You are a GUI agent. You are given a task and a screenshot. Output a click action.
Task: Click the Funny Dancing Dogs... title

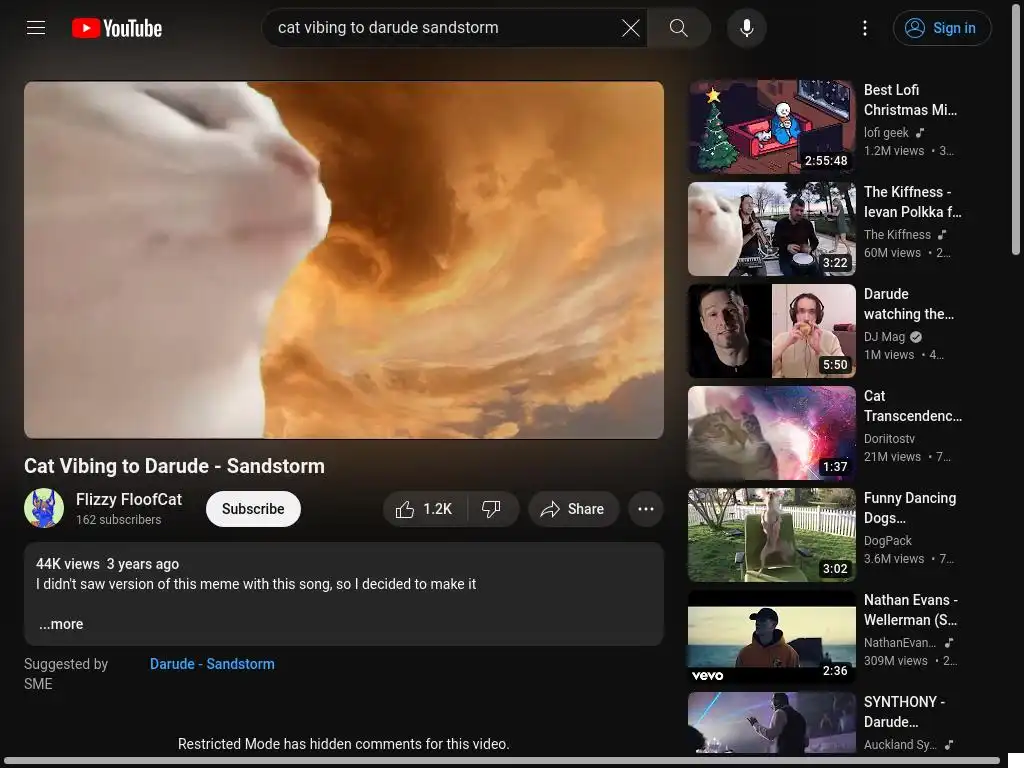pos(910,507)
